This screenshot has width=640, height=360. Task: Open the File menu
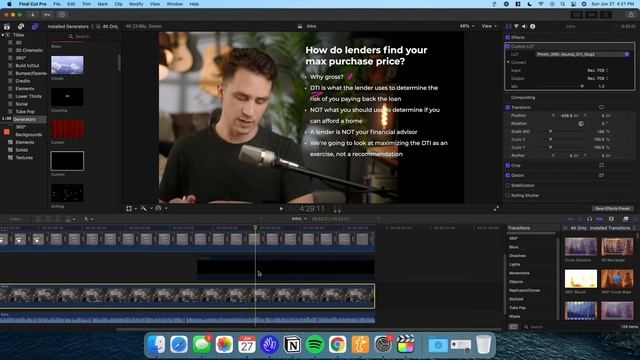pyautogui.click(x=57, y=4)
